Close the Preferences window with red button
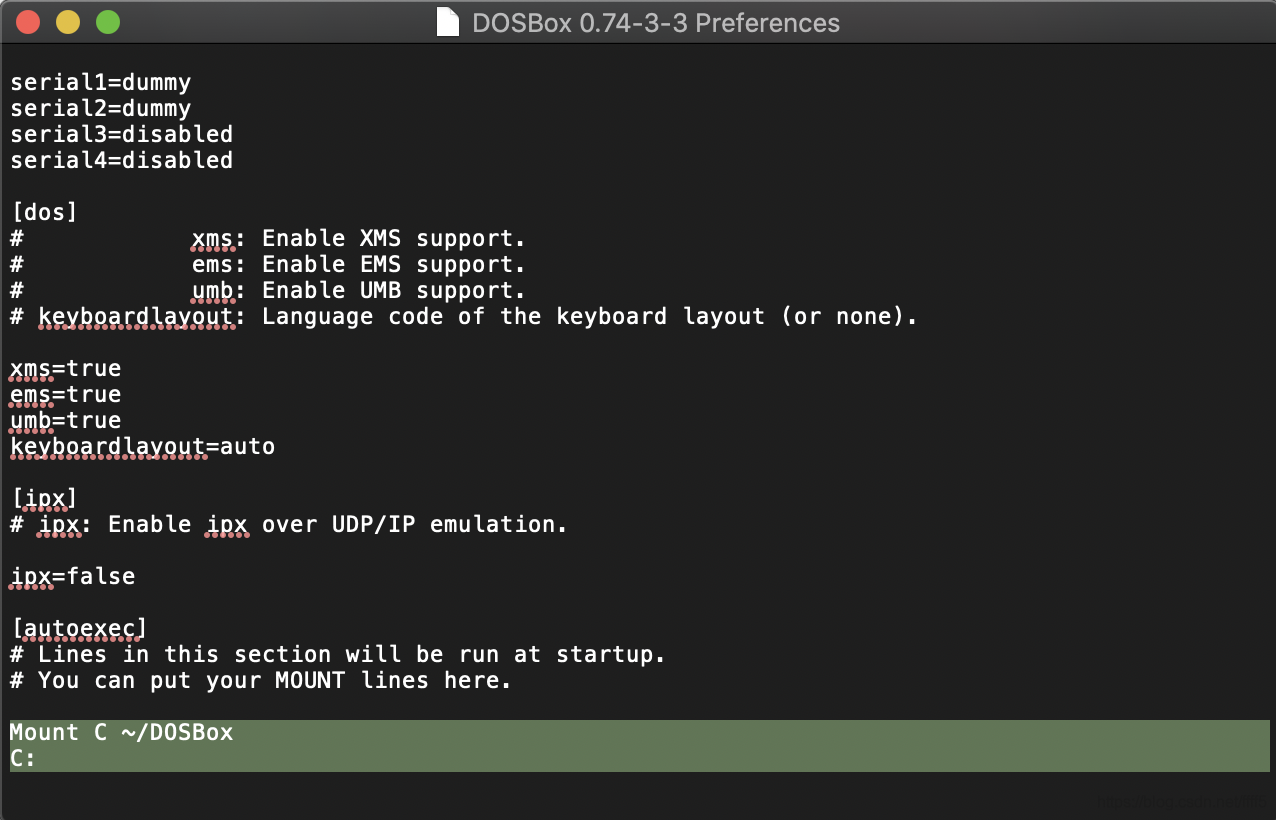Image resolution: width=1276 pixels, height=820 pixels. (x=28, y=22)
